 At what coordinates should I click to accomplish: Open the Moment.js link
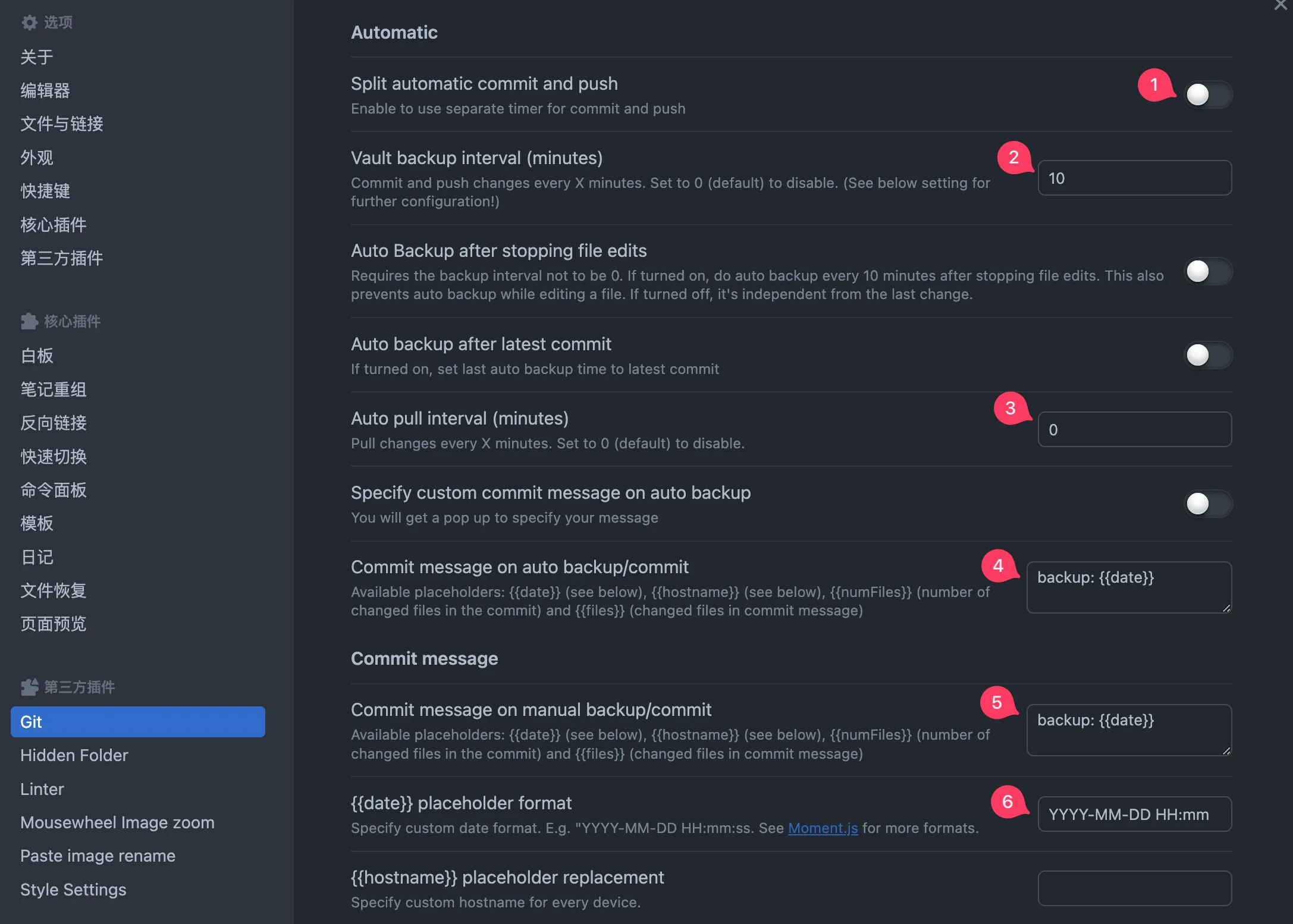pos(823,828)
